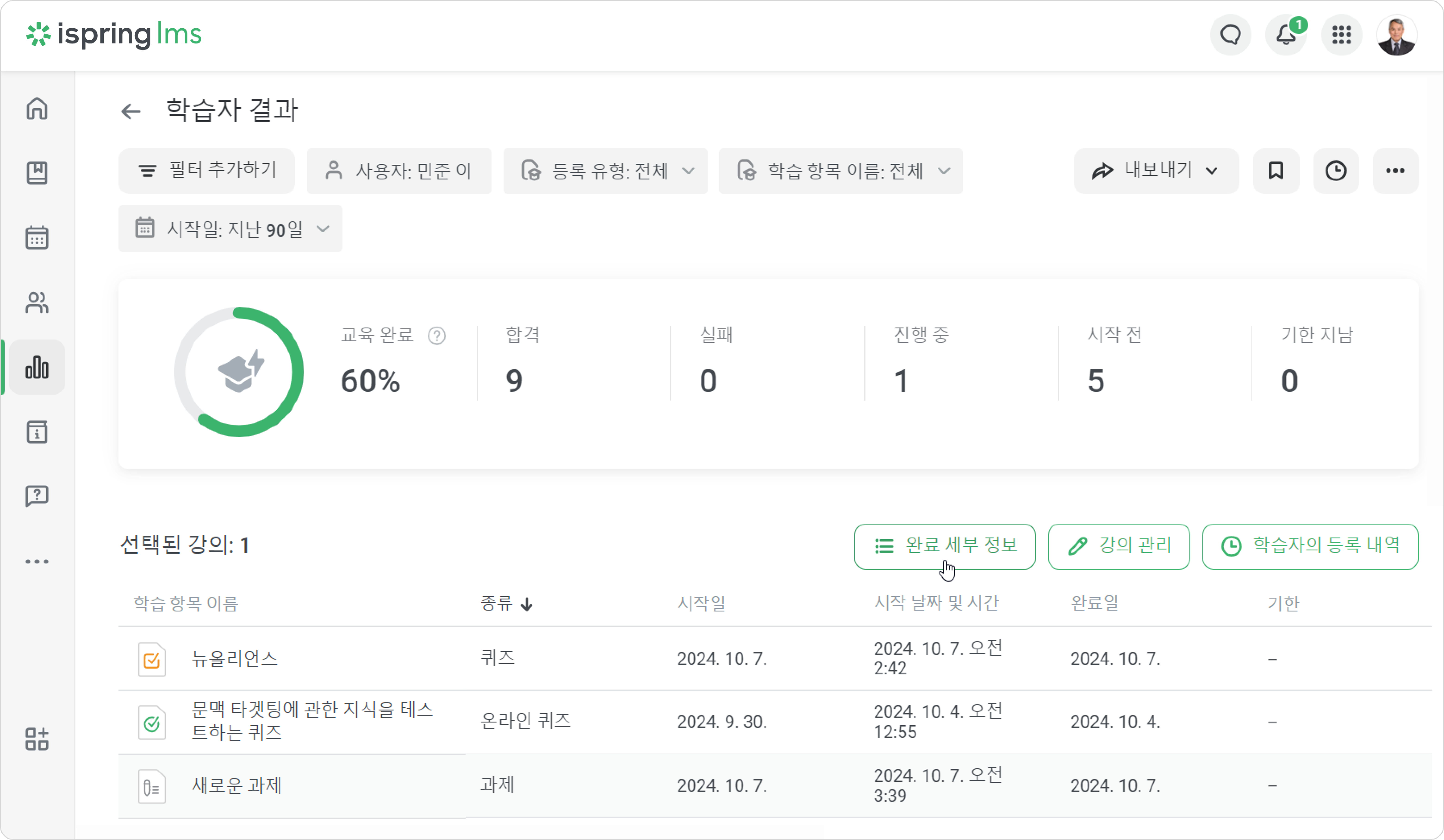This screenshot has height=840, width=1444.
Task: Open the 사용자: 민준 이 filter
Action: click(399, 171)
